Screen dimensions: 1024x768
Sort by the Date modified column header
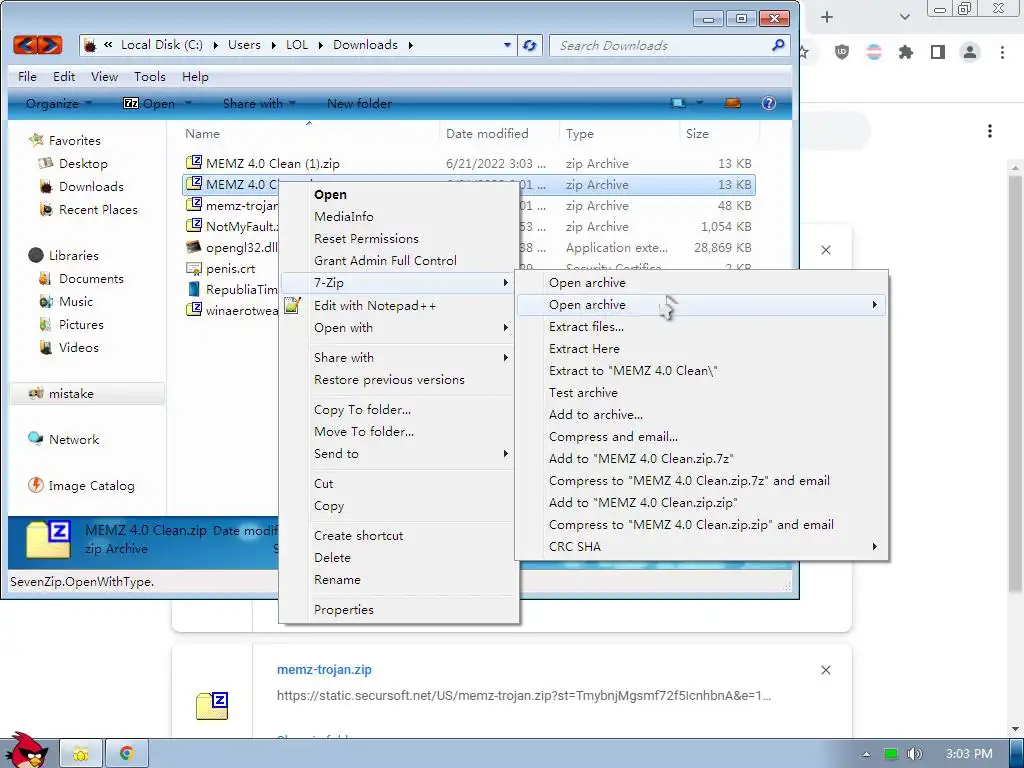[x=487, y=133]
